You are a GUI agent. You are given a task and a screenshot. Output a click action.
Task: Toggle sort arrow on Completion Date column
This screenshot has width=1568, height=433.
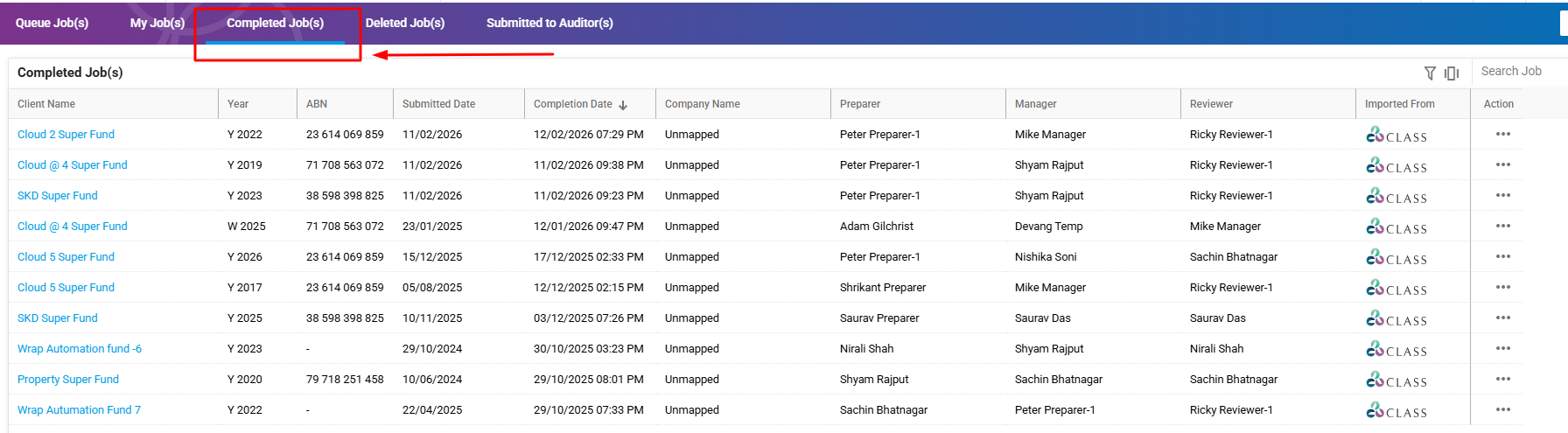[623, 105]
